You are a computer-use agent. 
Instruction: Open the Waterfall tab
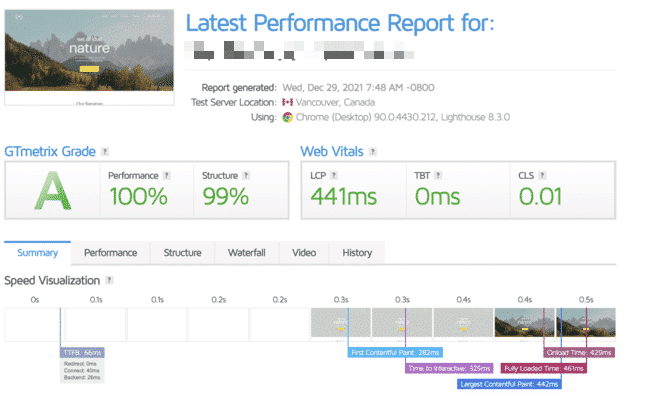[247, 253]
